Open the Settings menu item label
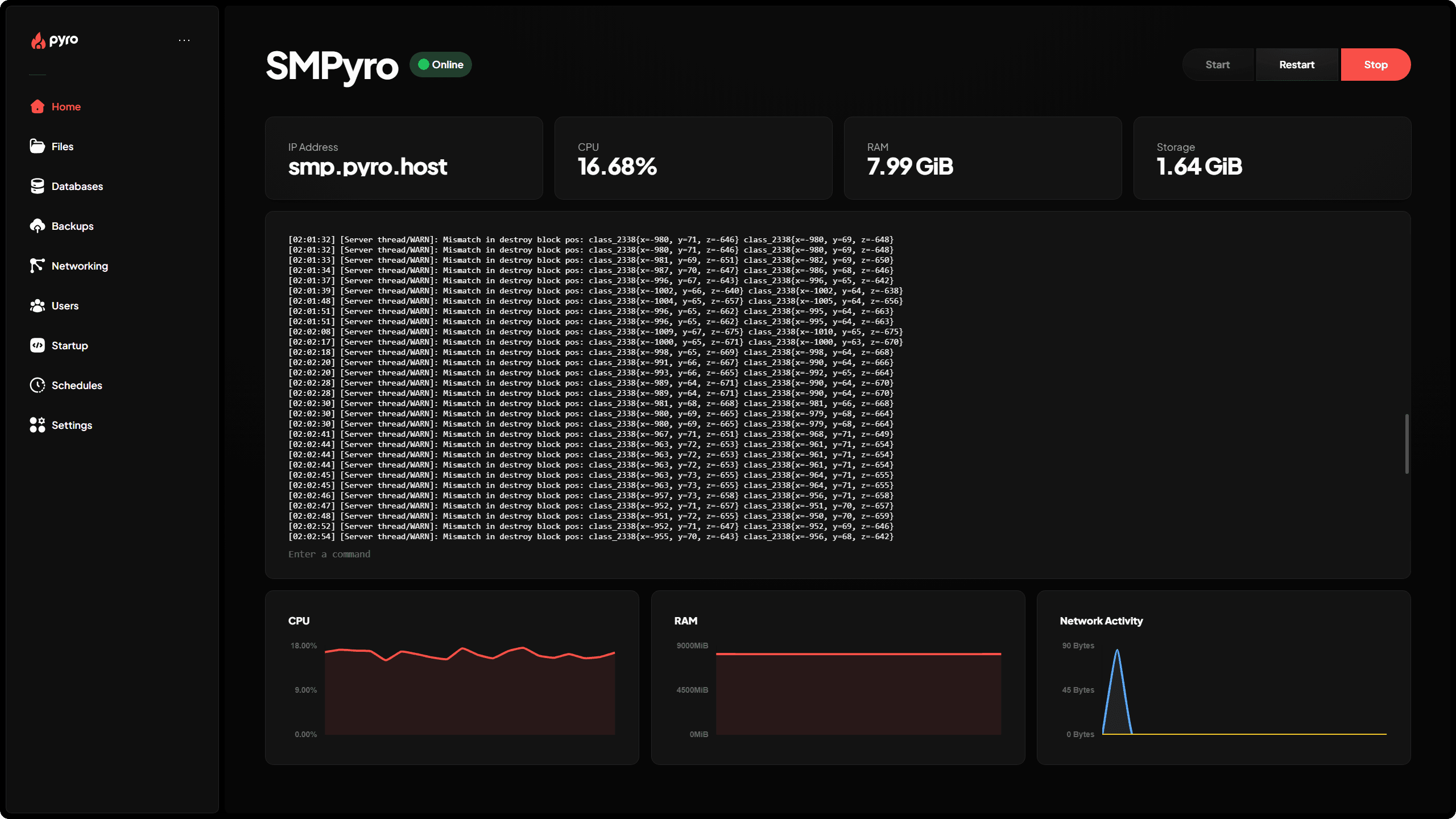Screen dimensions: 1456x819 coord(72,425)
